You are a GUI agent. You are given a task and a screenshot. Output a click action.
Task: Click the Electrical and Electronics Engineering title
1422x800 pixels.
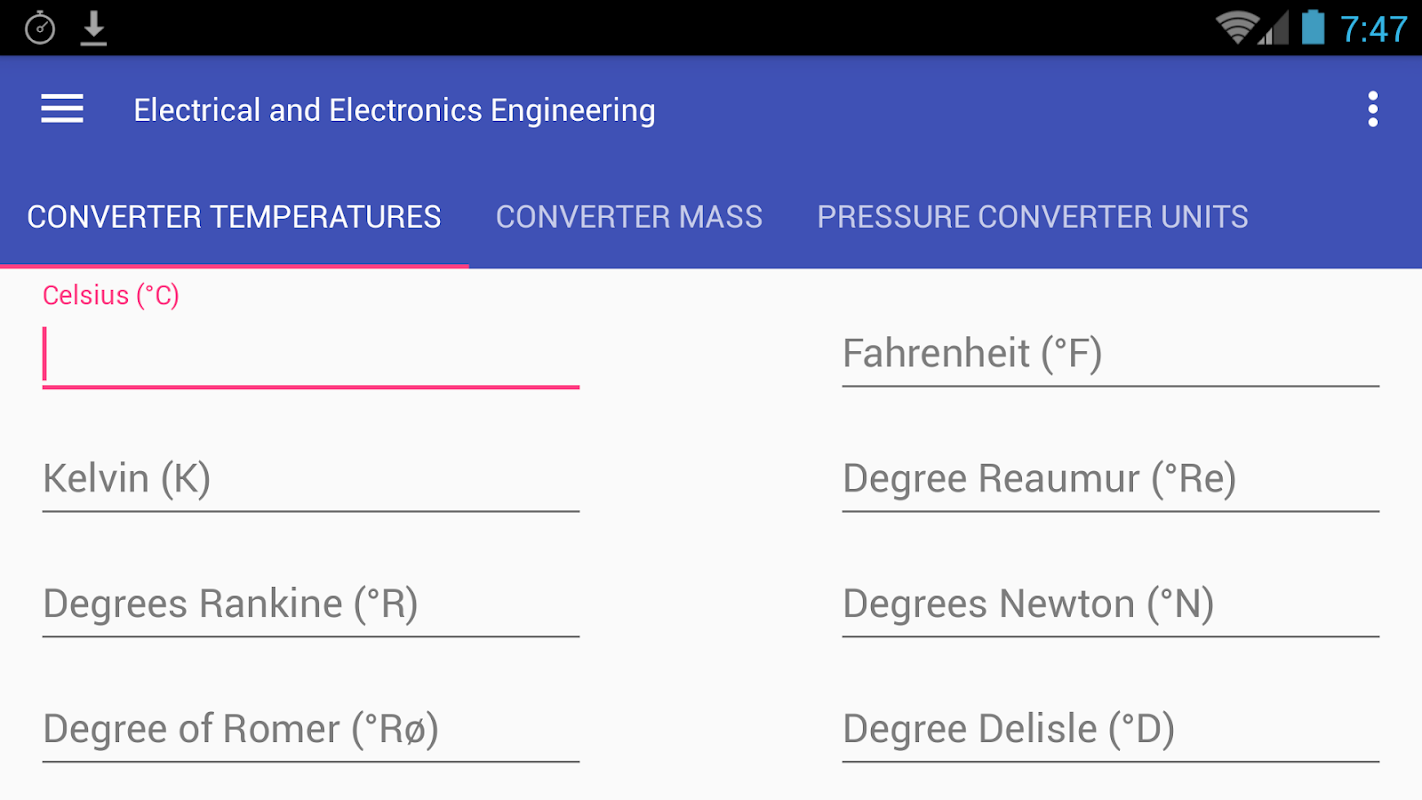[394, 110]
